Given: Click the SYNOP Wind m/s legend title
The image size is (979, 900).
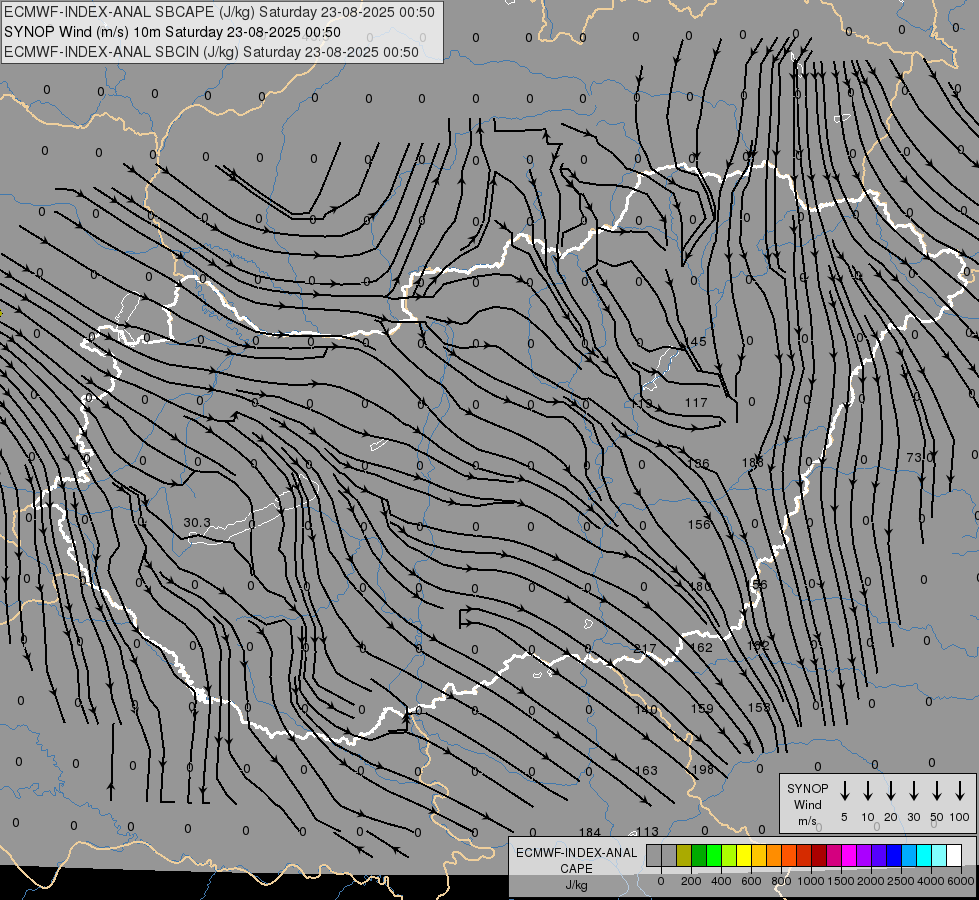Looking at the screenshot, I should (807, 804).
